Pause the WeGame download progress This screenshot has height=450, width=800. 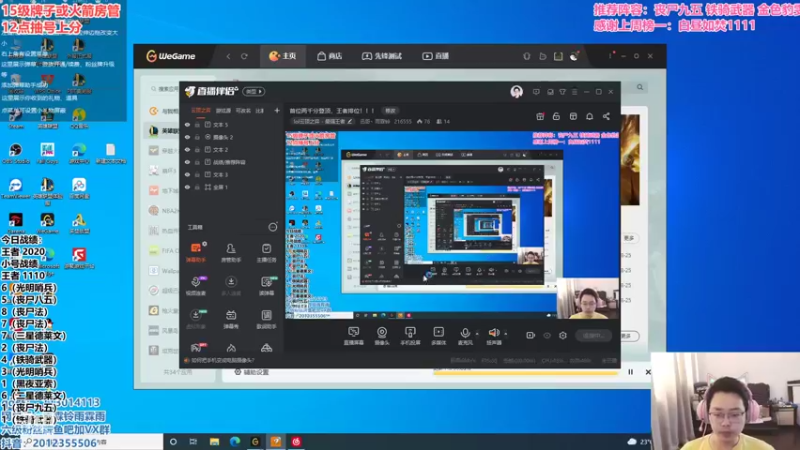[631, 372]
